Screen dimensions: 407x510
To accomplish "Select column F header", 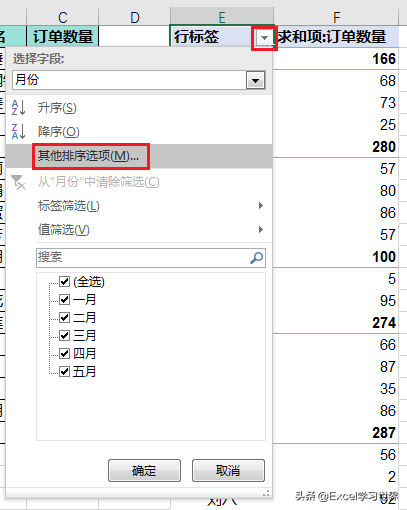I will (x=336, y=17).
